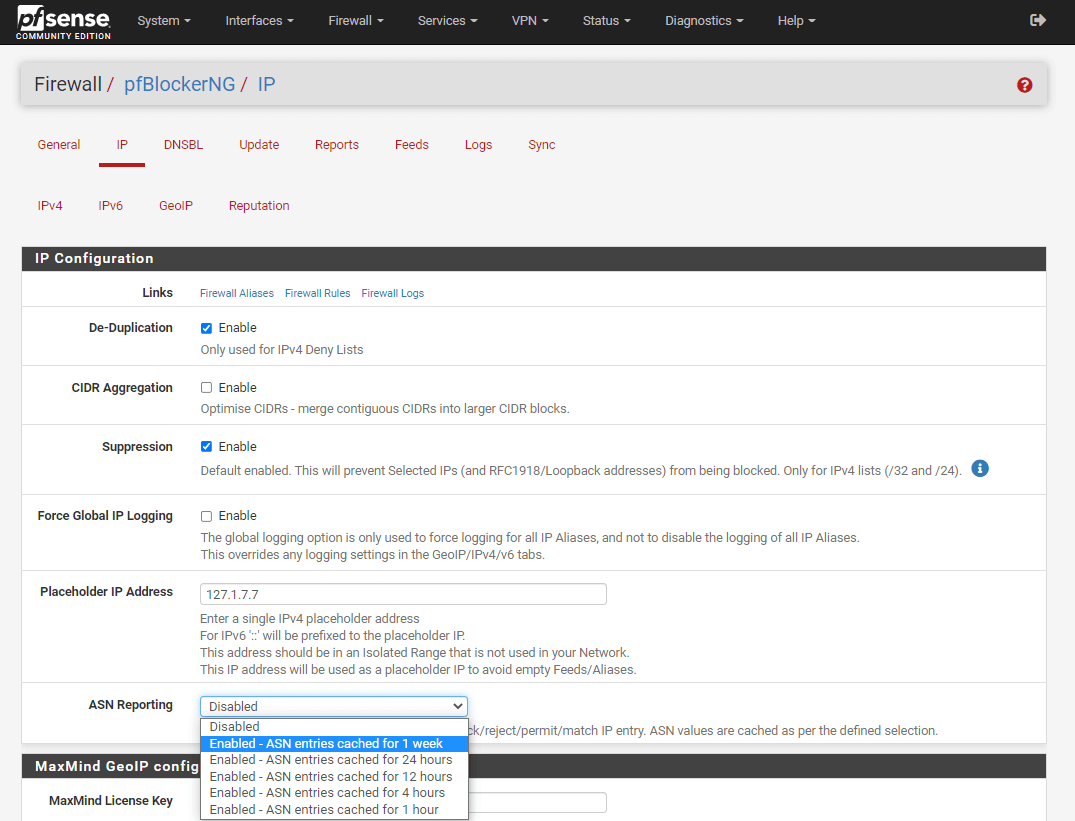Open the GeoIP sub-tab
The height and width of the screenshot is (821, 1075).
click(176, 206)
